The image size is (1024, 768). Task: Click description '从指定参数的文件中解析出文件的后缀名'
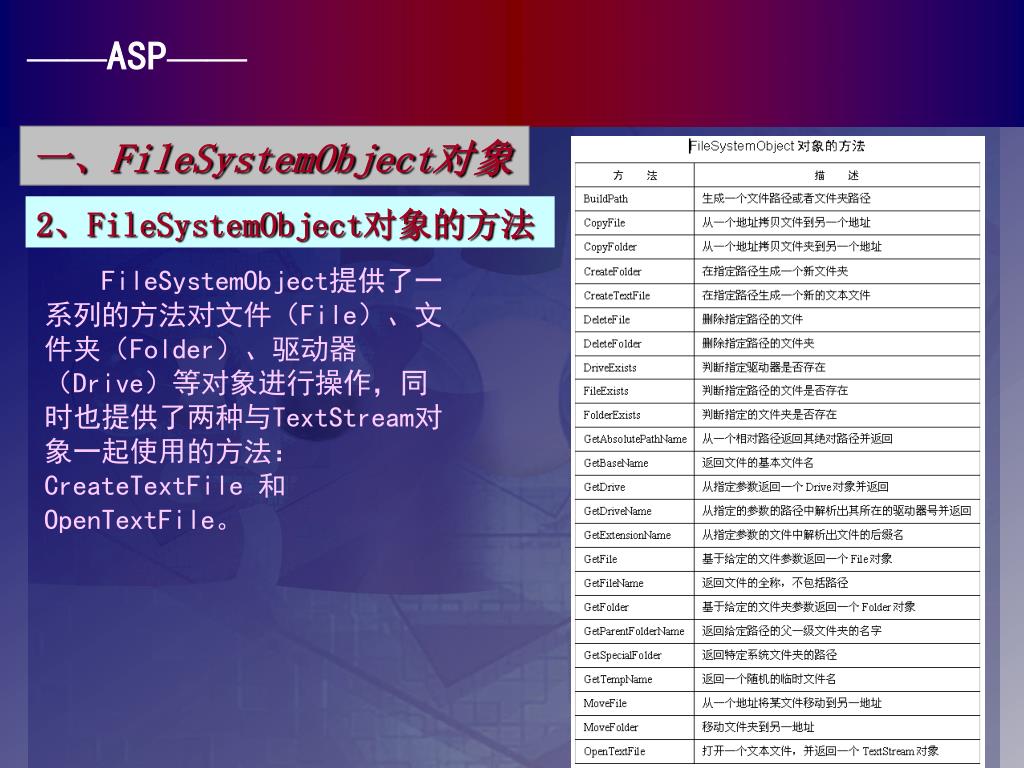click(803, 536)
